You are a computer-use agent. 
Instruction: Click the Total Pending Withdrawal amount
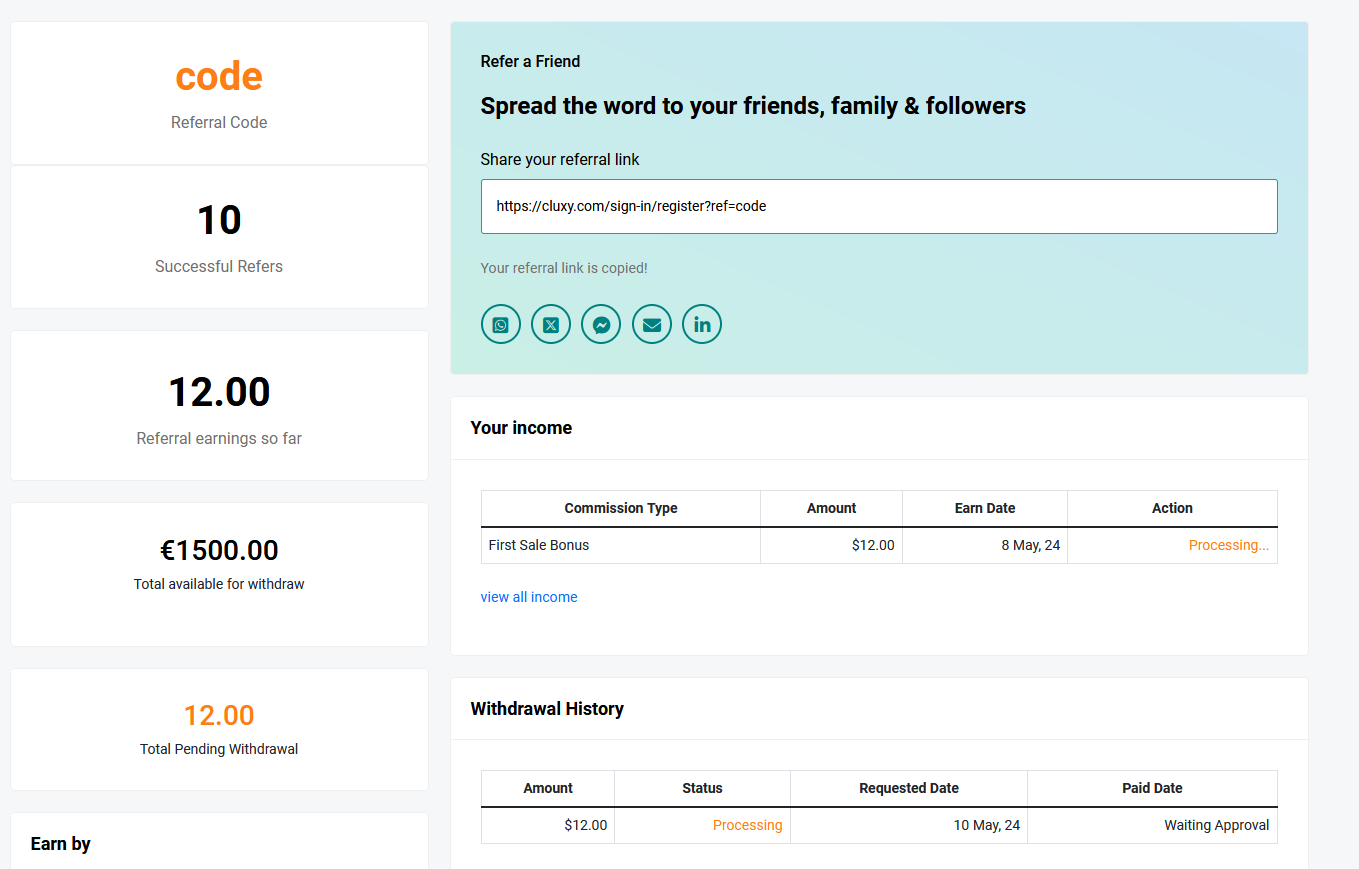point(218,715)
